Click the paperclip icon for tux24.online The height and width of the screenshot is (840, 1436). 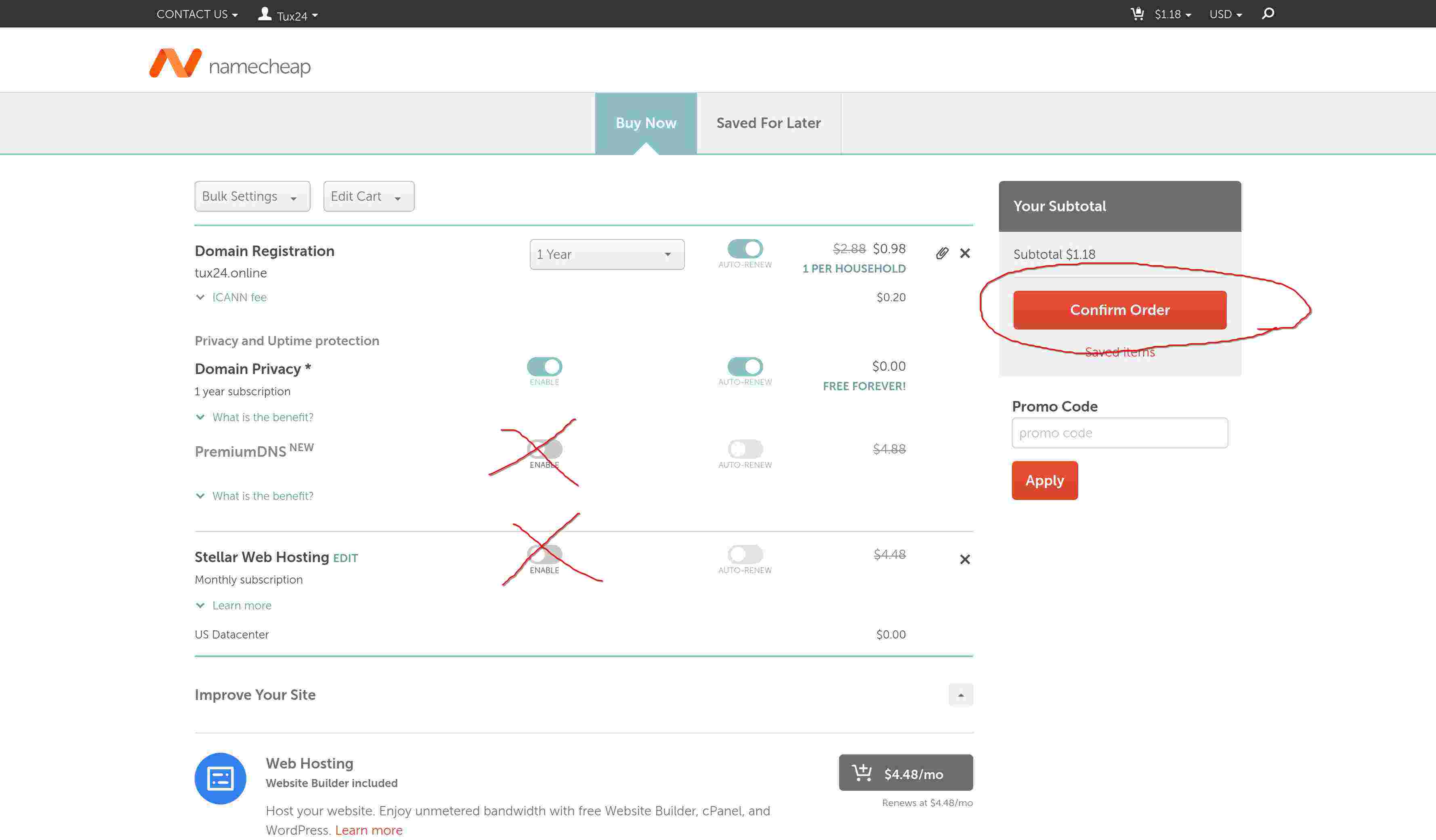pyautogui.click(x=942, y=254)
